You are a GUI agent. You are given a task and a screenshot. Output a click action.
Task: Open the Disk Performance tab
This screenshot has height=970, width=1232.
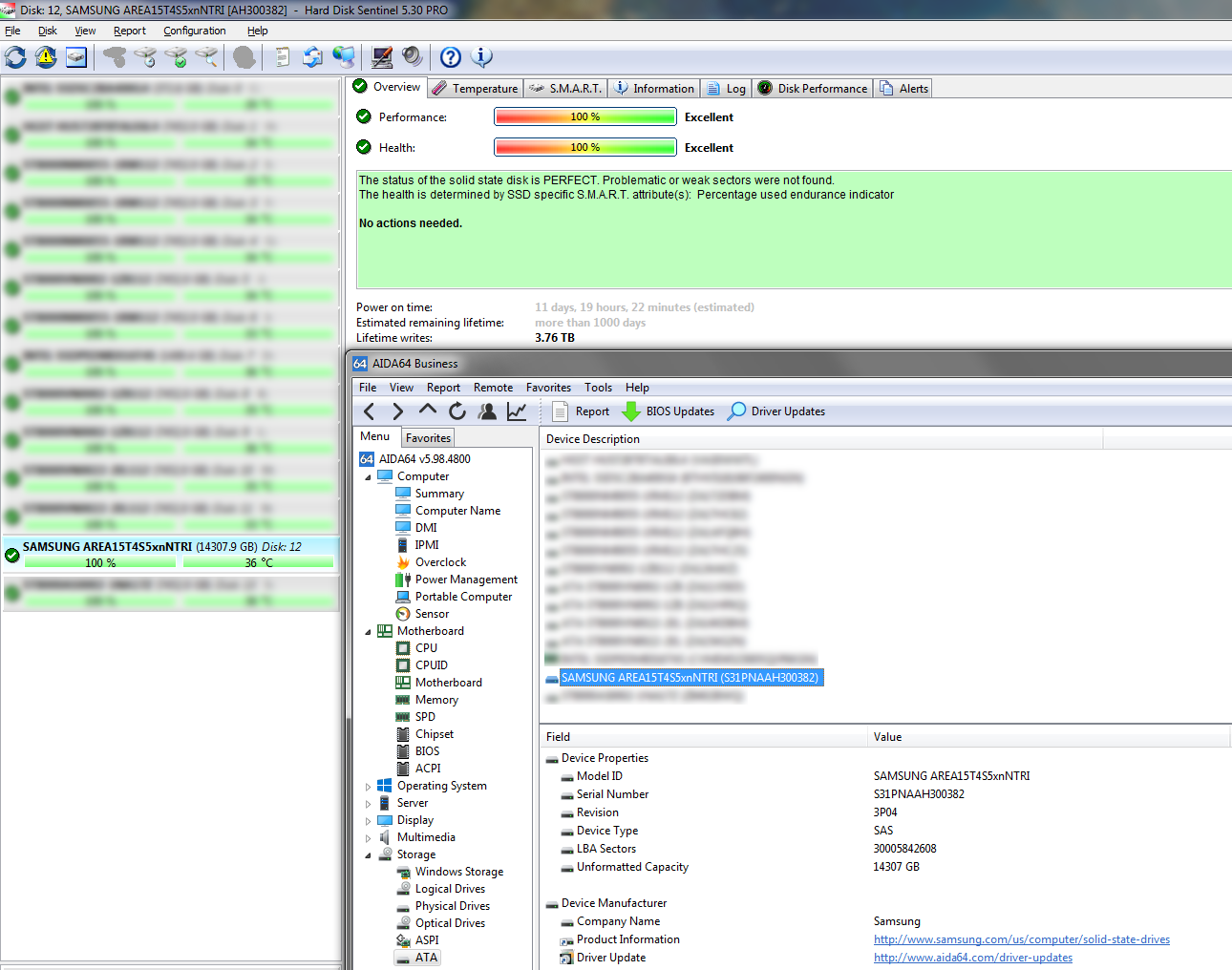tap(813, 89)
